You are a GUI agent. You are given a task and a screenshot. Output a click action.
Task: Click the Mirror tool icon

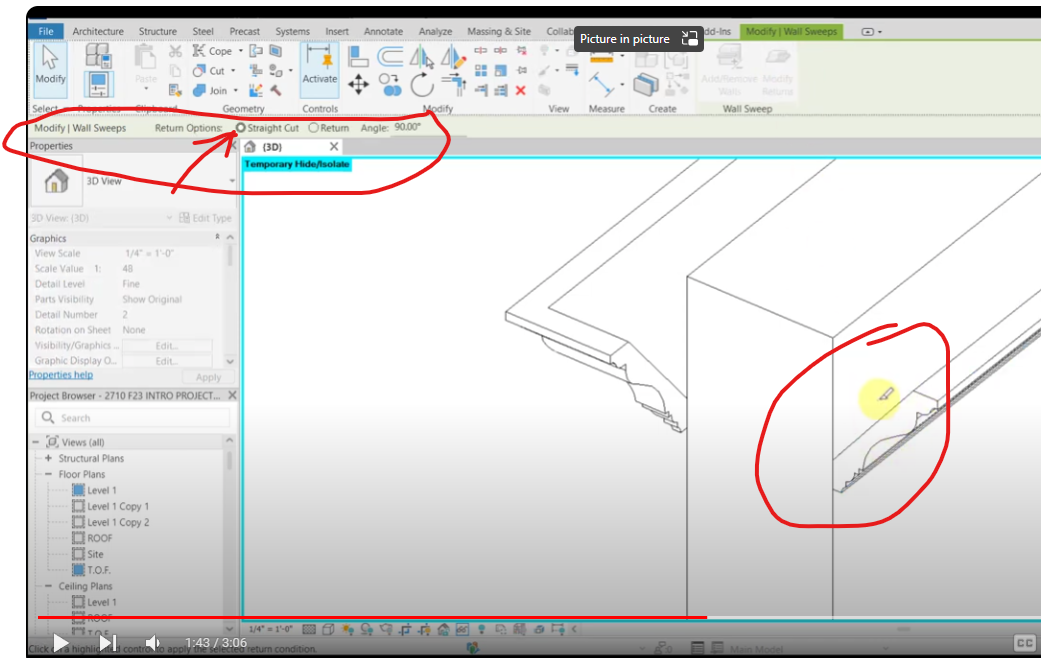[x=419, y=57]
